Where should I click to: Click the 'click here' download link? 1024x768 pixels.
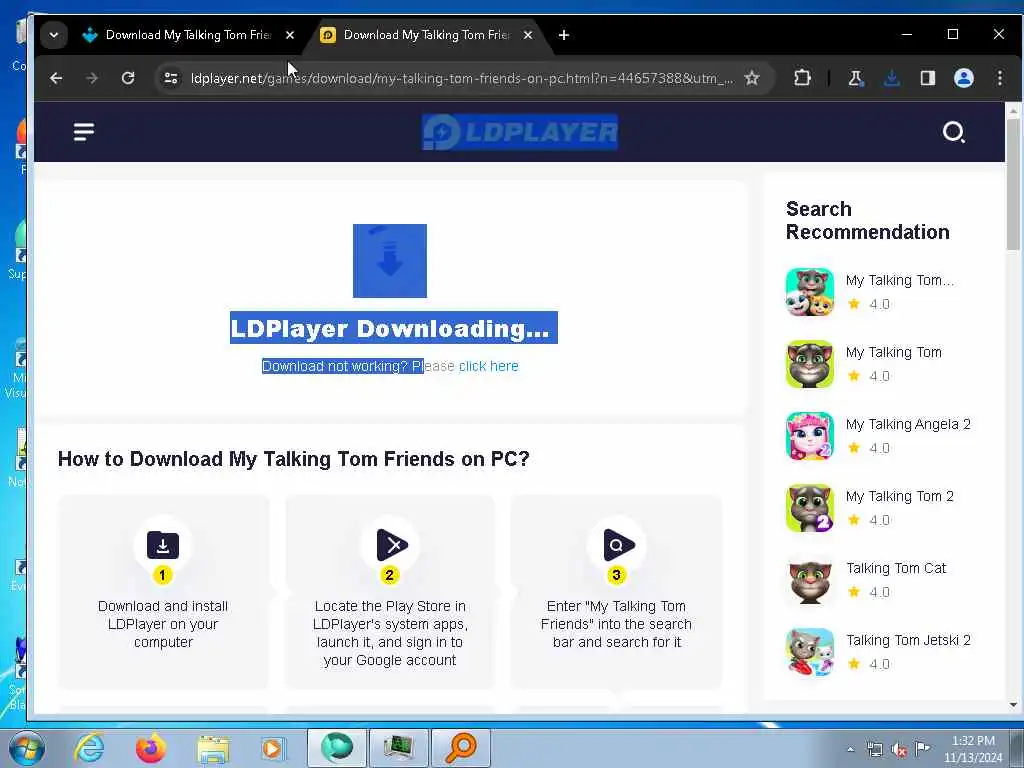(x=488, y=366)
